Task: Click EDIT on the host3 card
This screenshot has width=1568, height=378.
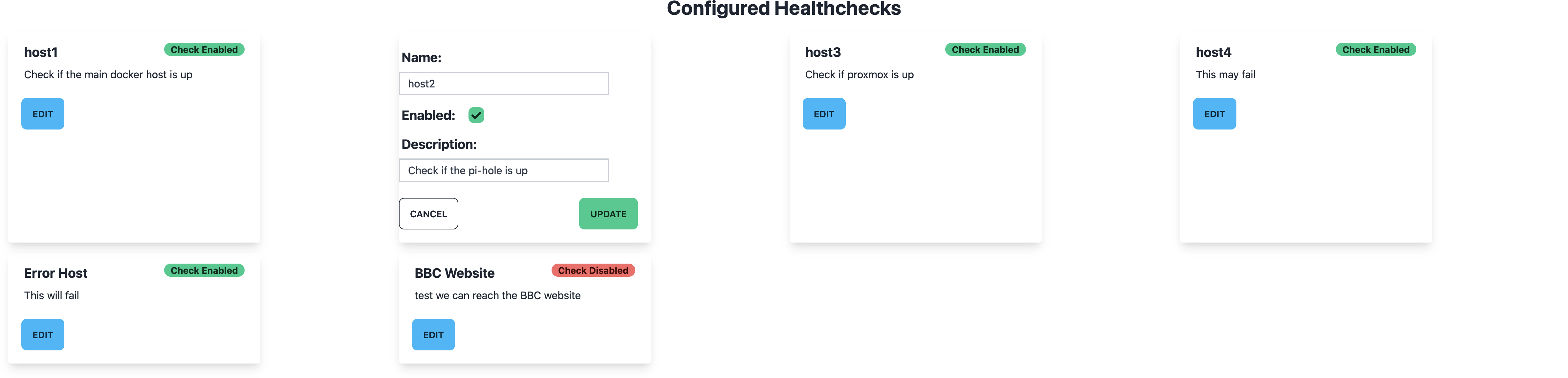Action: [824, 113]
